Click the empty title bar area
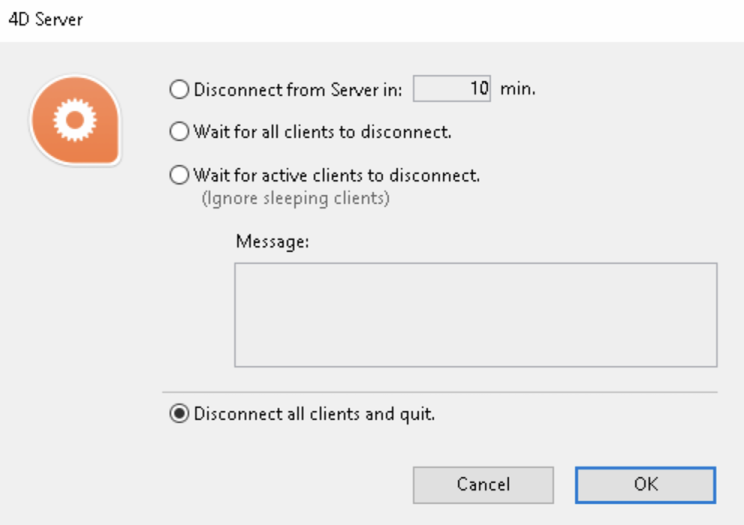 tap(400, 20)
